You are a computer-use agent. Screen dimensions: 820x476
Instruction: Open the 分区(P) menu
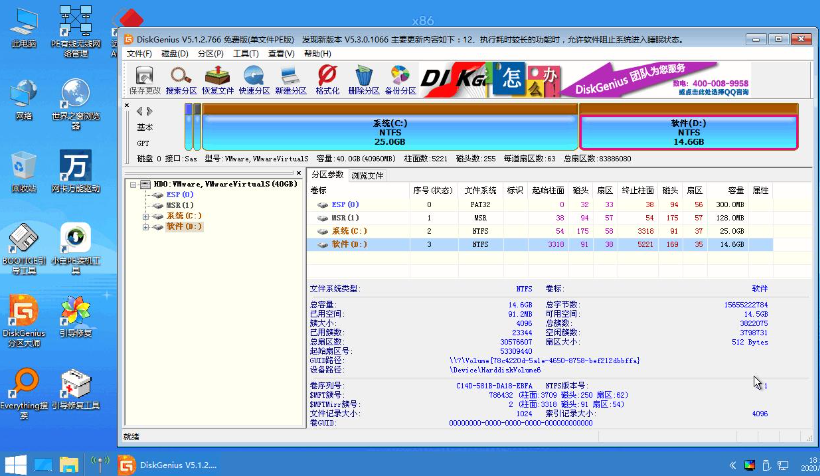click(210, 53)
